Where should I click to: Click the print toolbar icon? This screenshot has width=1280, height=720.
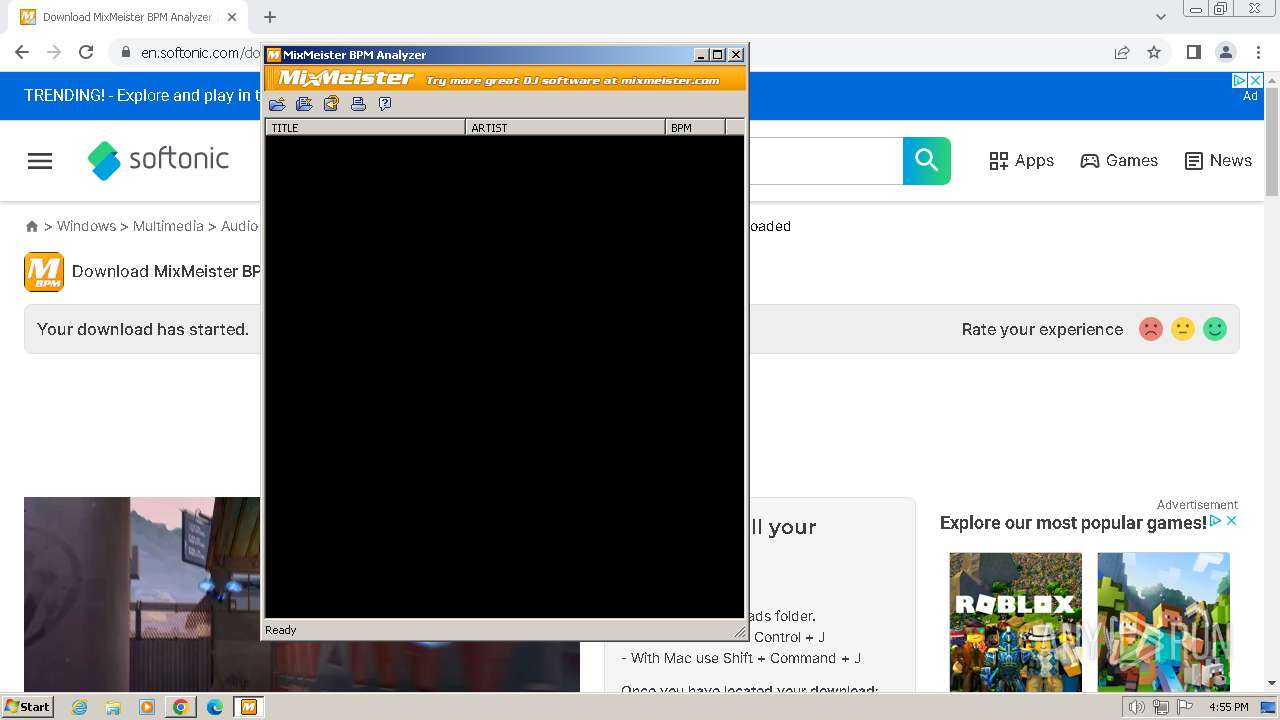(358, 104)
